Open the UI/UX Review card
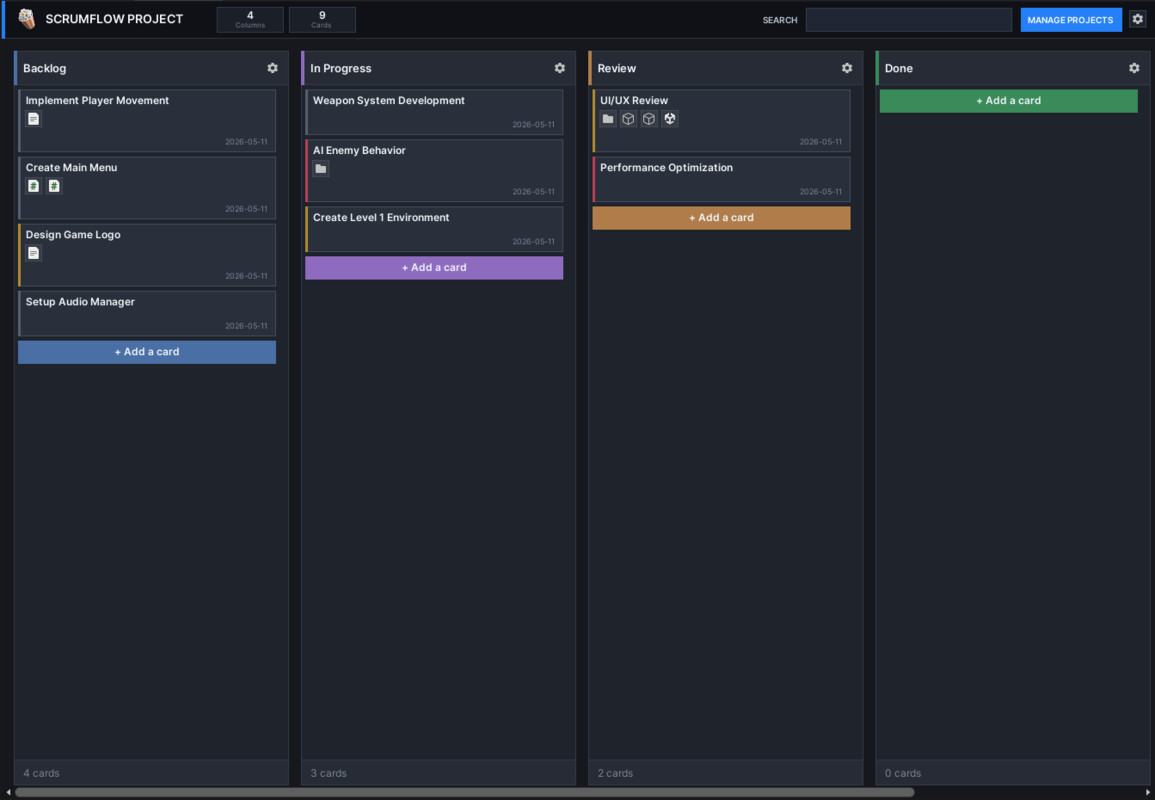The image size is (1155, 800). point(721,120)
